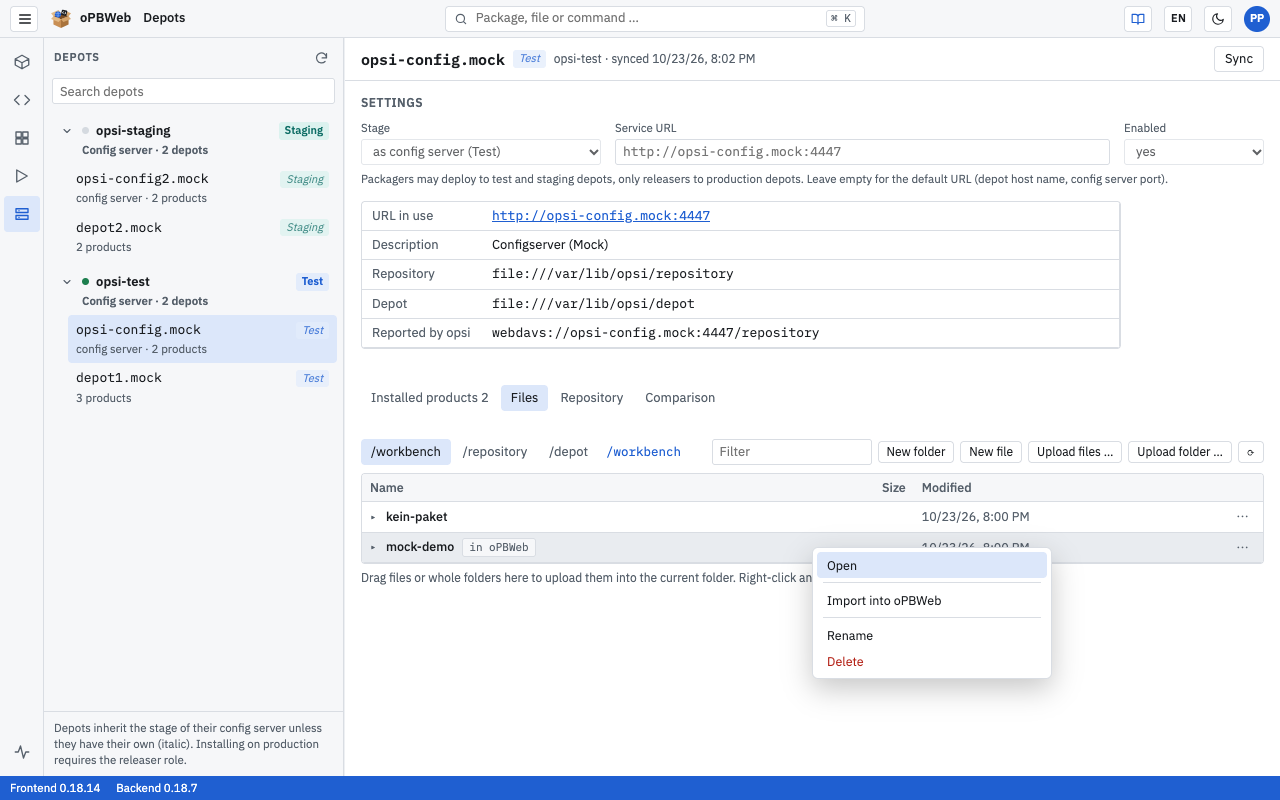Choose Rename in context menu
This screenshot has height=800, width=1280.
(932, 636)
